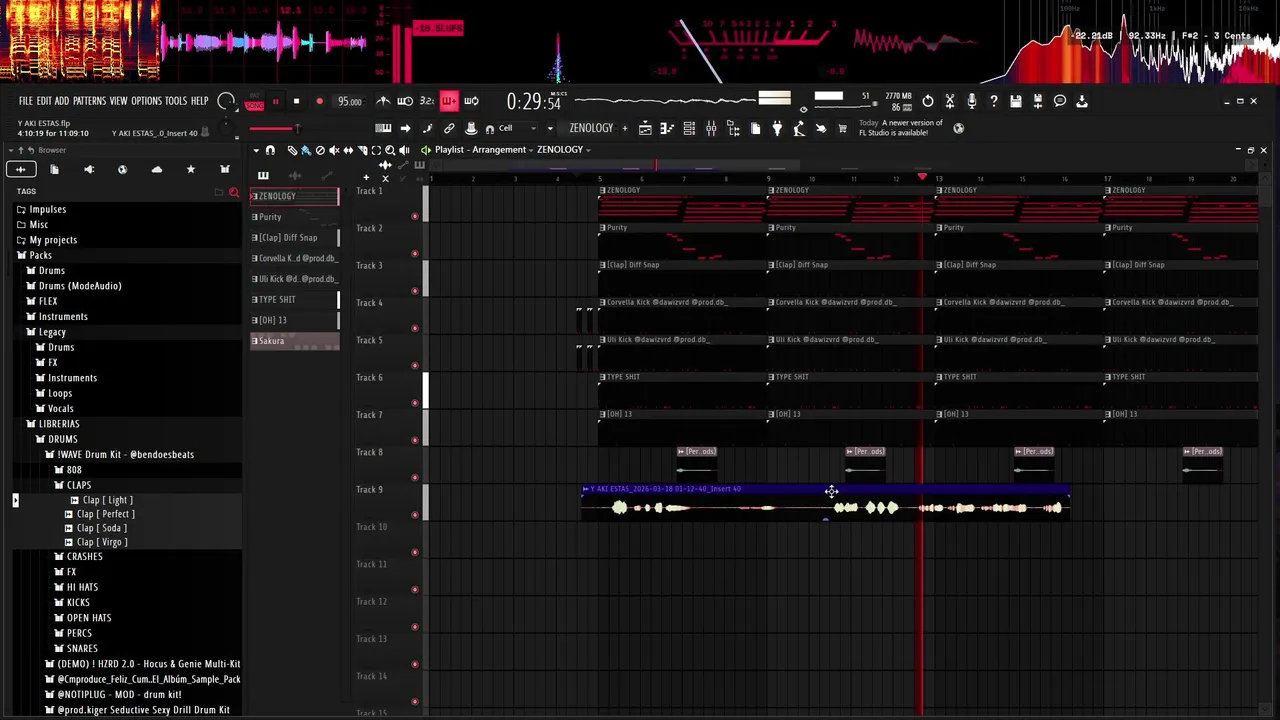Click the tempo field showing 95.000
This screenshot has width=1280, height=720.
pyautogui.click(x=349, y=102)
